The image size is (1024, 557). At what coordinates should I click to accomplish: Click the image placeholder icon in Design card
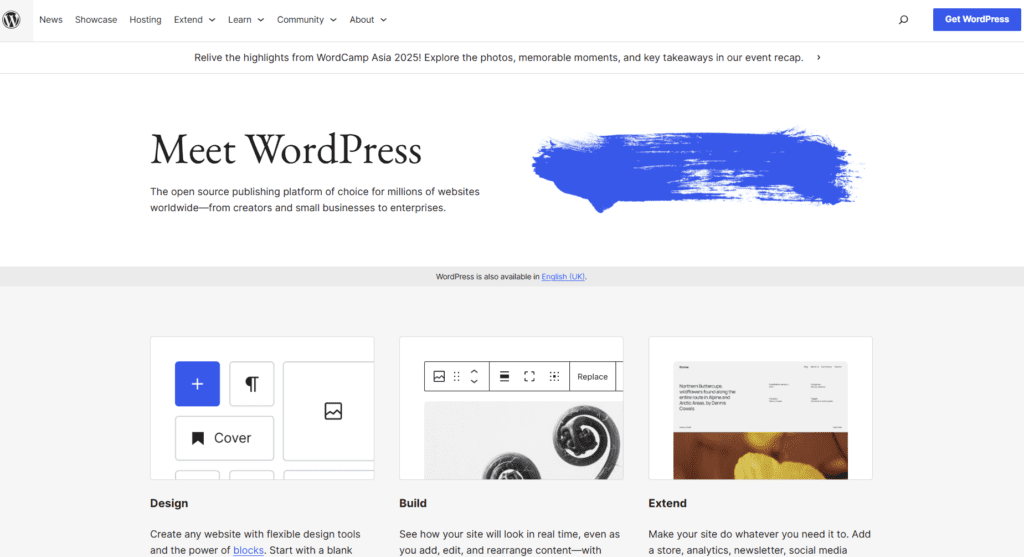coord(333,411)
